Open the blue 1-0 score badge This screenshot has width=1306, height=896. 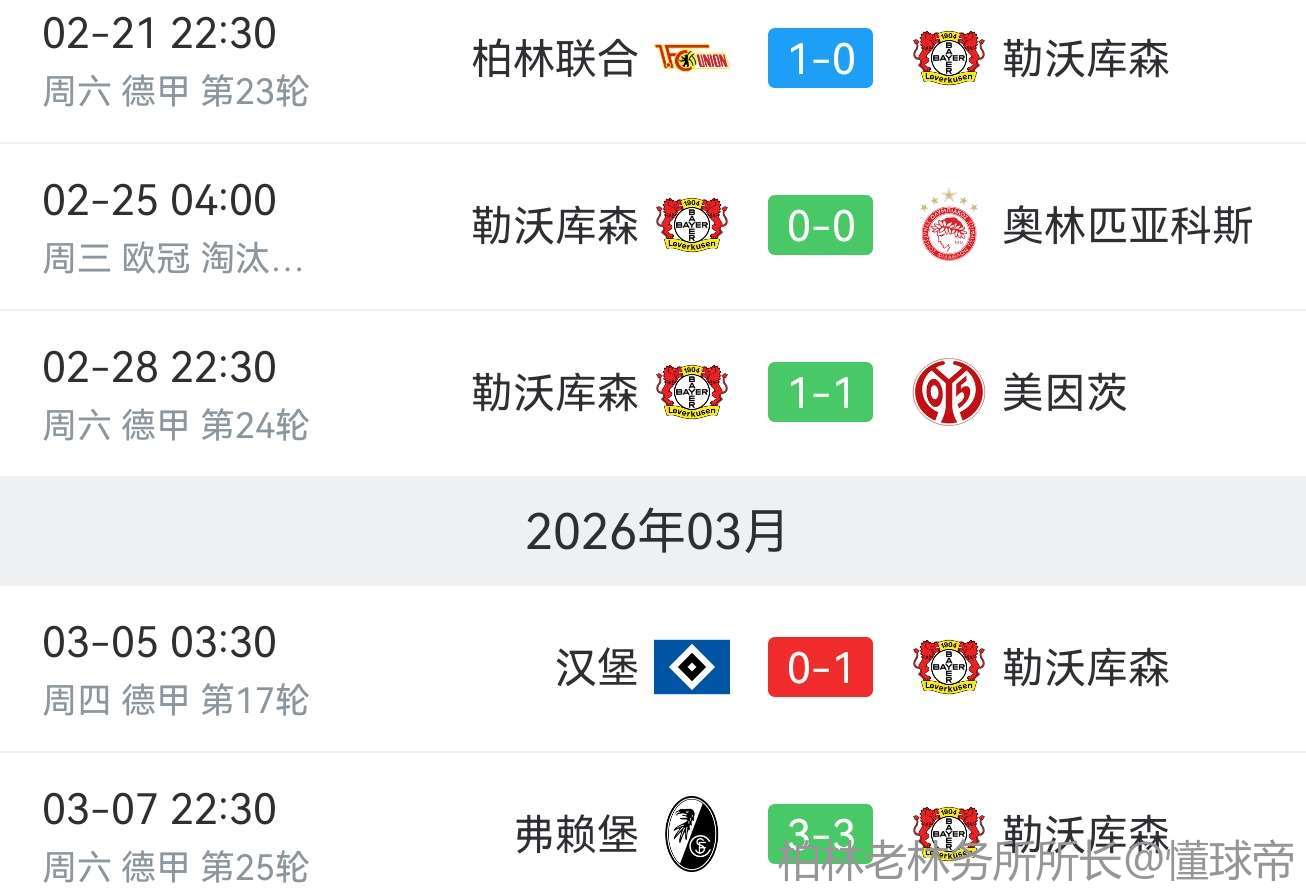820,59
